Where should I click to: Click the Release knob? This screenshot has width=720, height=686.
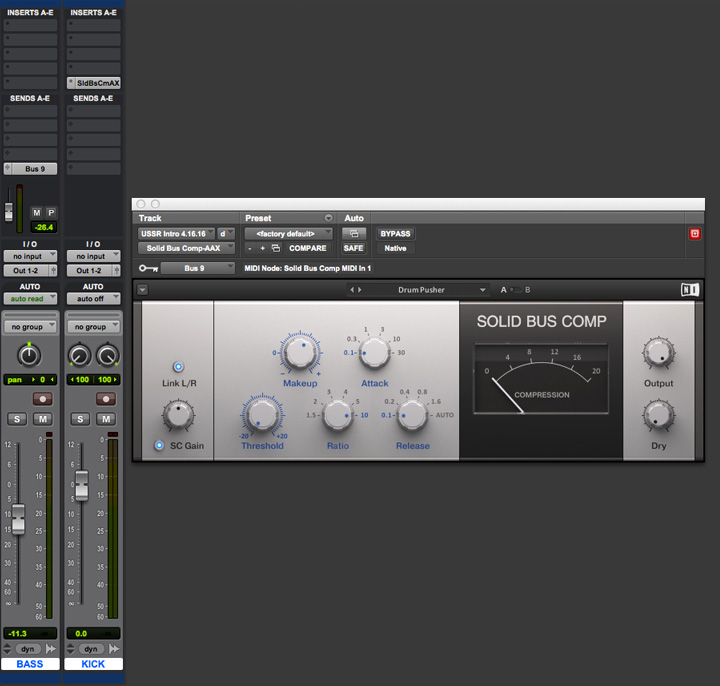click(x=412, y=415)
